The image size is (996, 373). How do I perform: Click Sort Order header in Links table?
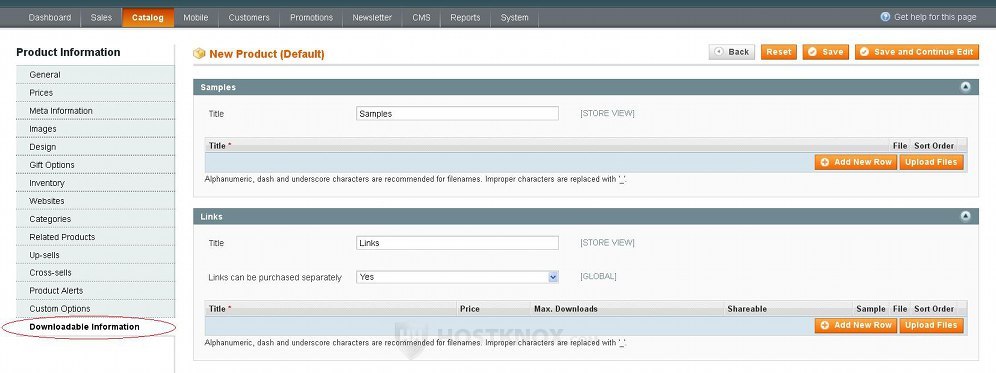click(x=934, y=309)
